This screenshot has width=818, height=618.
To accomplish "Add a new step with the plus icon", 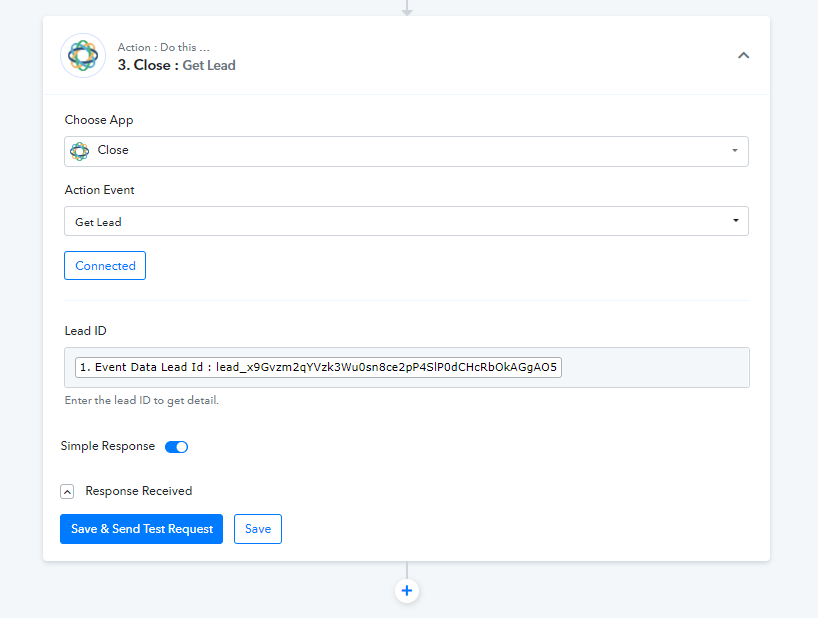I will pyautogui.click(x=407, y=591).
